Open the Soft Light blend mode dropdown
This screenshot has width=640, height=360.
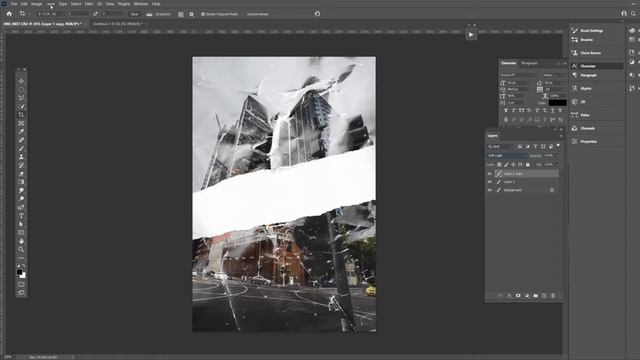507,156
